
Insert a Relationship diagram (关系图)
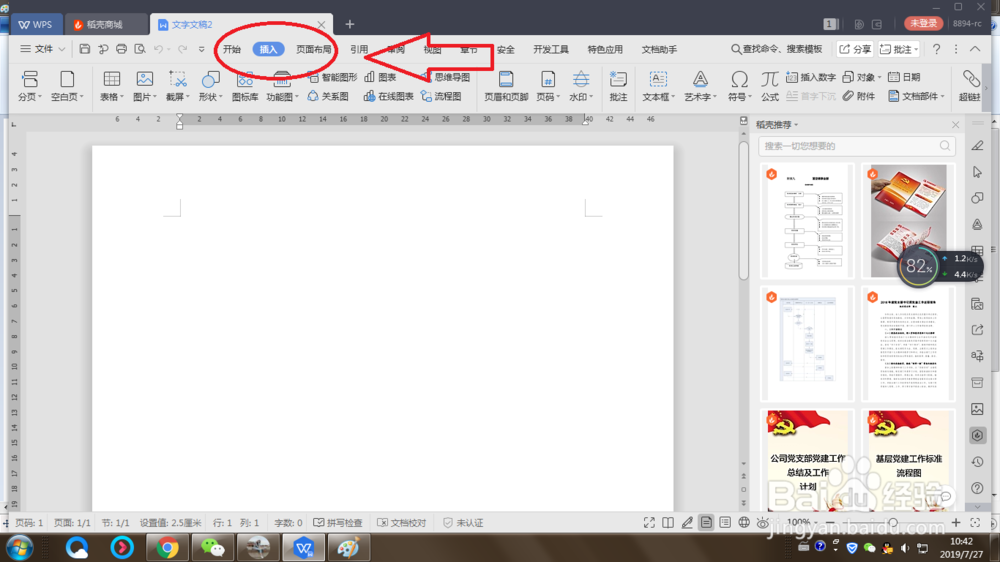coord(328,96)
